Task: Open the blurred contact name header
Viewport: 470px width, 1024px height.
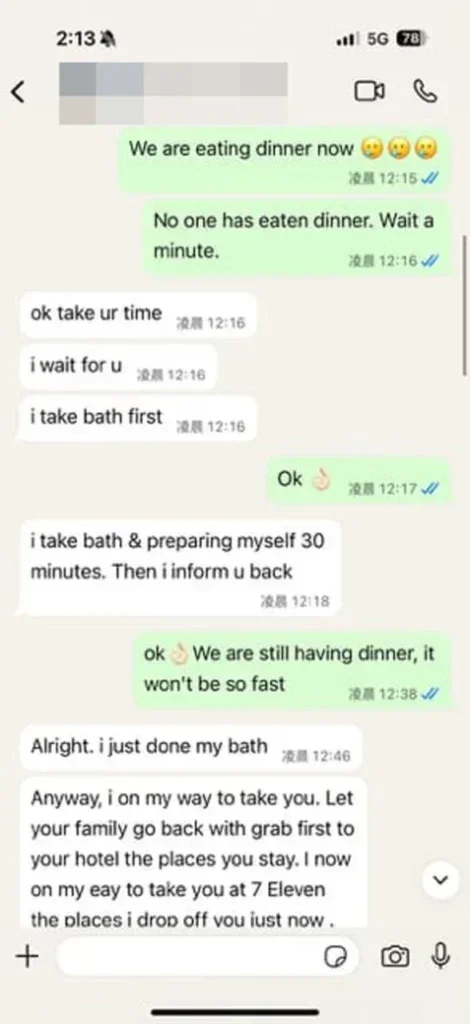Action: (x=173, y=93)
